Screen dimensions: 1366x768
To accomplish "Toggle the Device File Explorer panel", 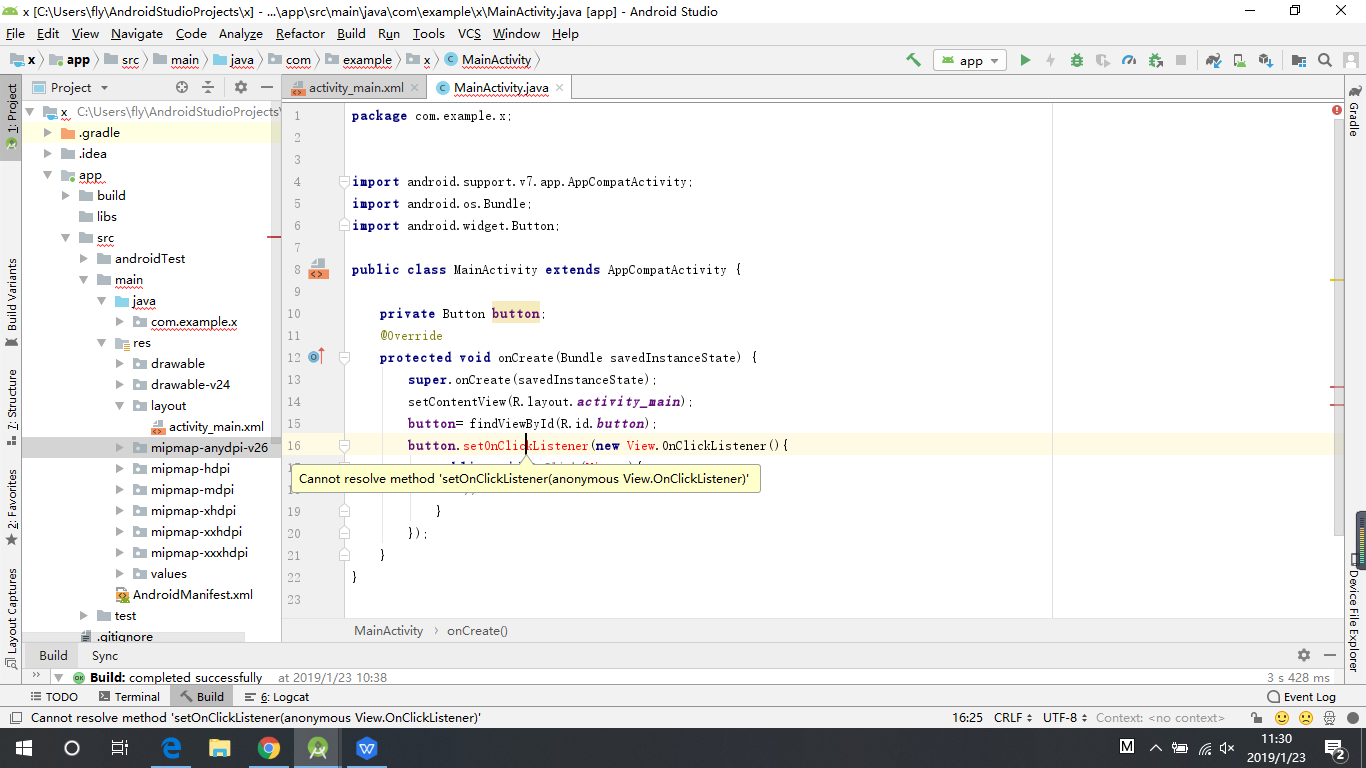I will click(x=1354, y=620).
